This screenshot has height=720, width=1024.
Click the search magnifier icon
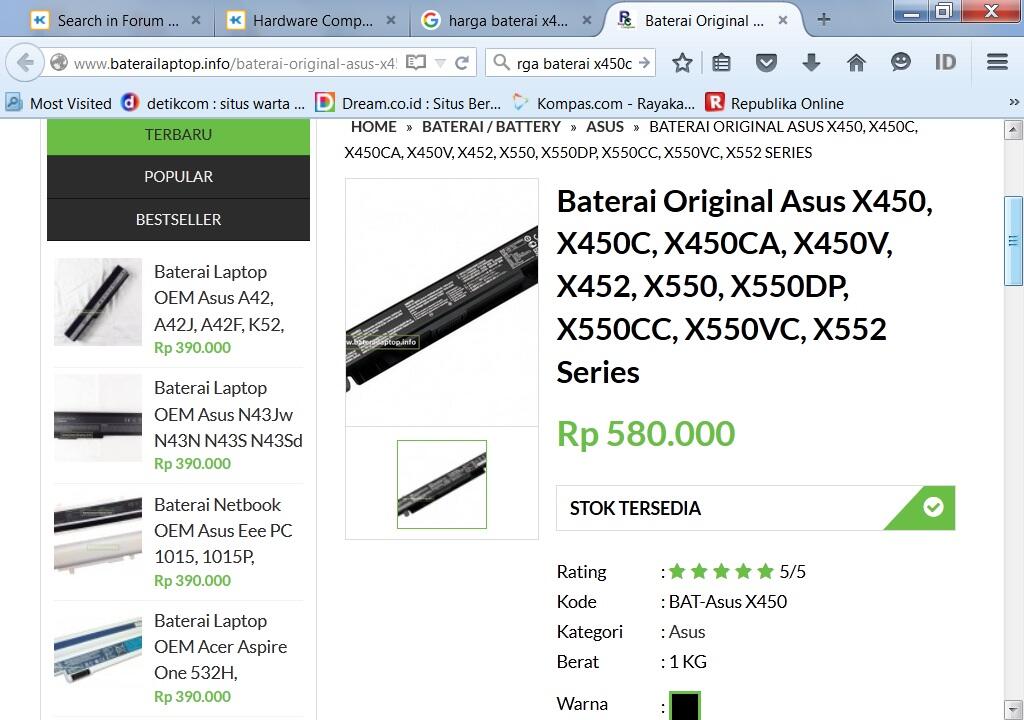click(501, 63)
